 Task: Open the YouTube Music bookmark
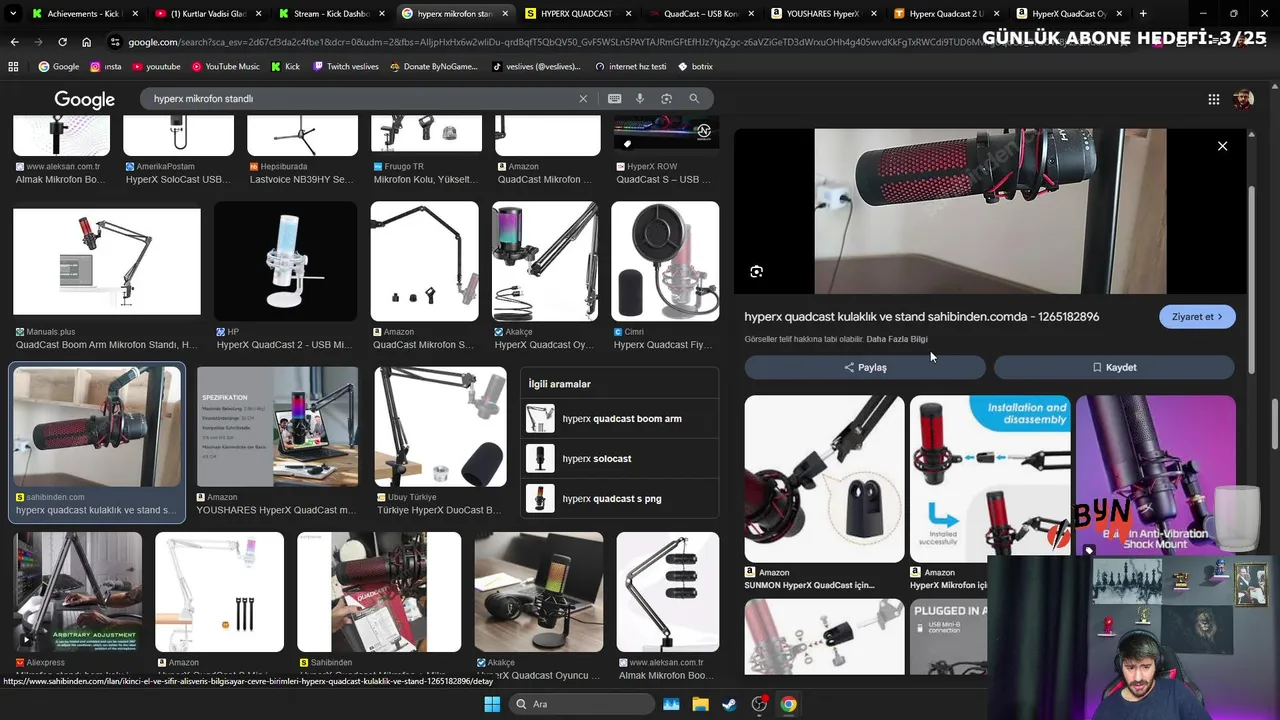point(225,67)
